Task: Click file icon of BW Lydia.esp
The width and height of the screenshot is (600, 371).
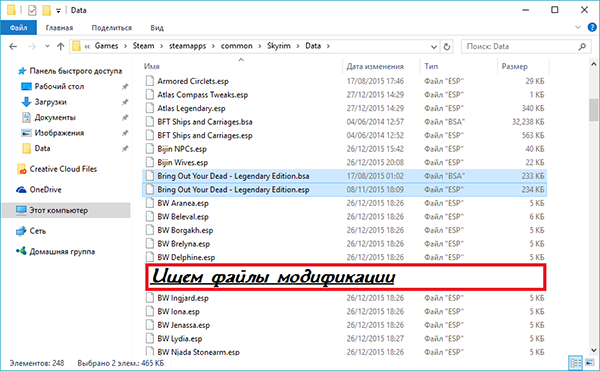Action: 149,339
